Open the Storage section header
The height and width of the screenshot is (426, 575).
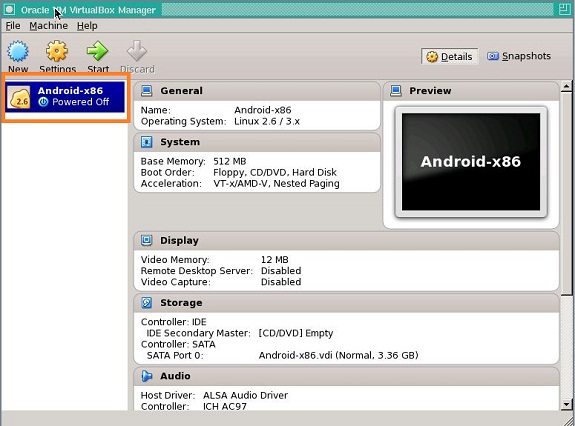pyautogui.click(x=347, y=303)
